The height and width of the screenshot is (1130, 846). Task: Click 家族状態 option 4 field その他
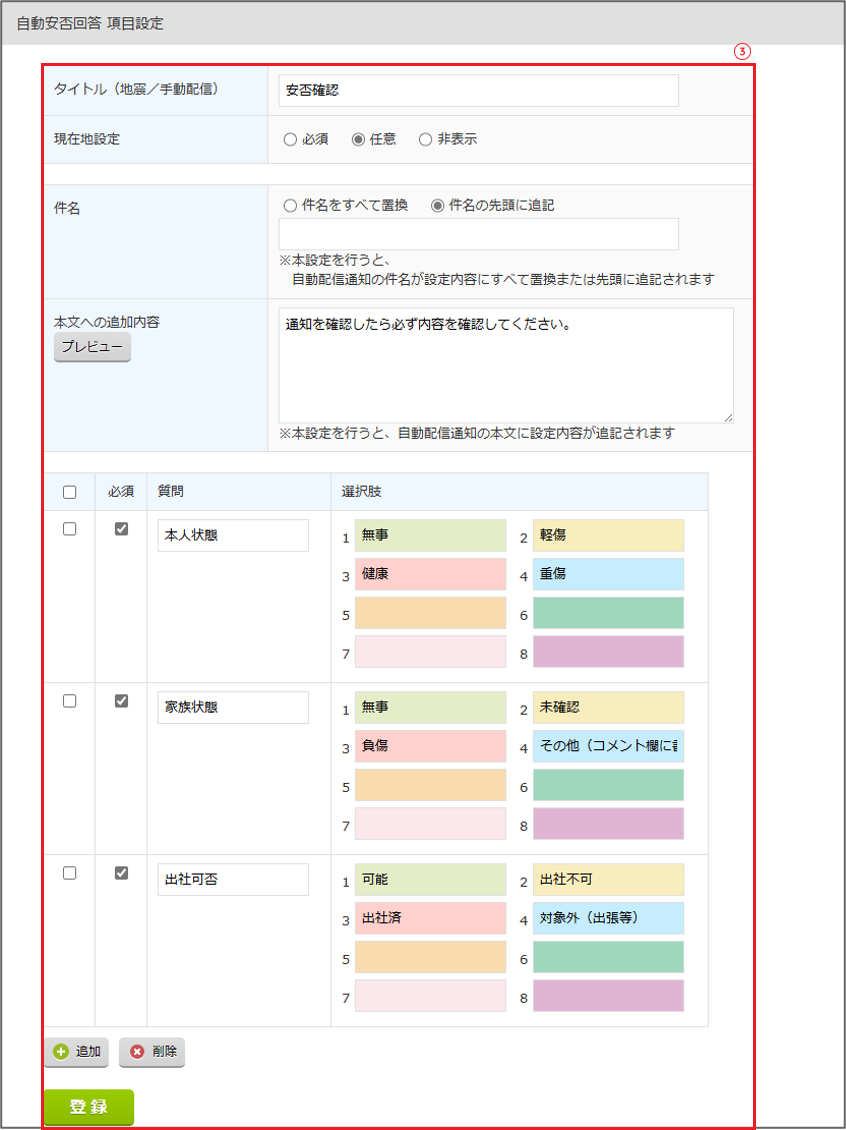(609, 747)
